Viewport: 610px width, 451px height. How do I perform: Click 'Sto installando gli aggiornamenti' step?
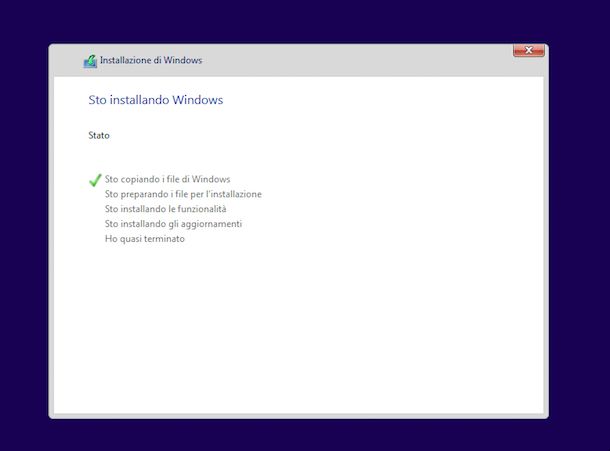pos(173,224)
